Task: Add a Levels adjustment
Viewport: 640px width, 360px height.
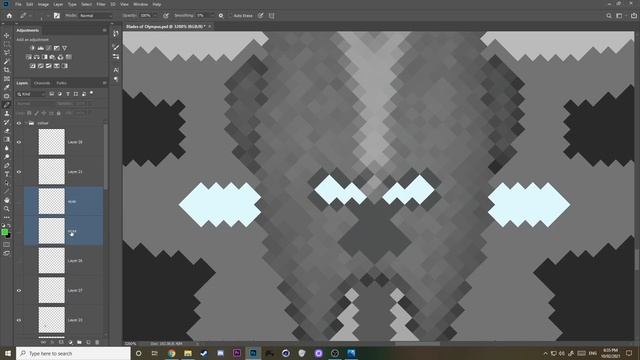Action: (x=40, y=48)
